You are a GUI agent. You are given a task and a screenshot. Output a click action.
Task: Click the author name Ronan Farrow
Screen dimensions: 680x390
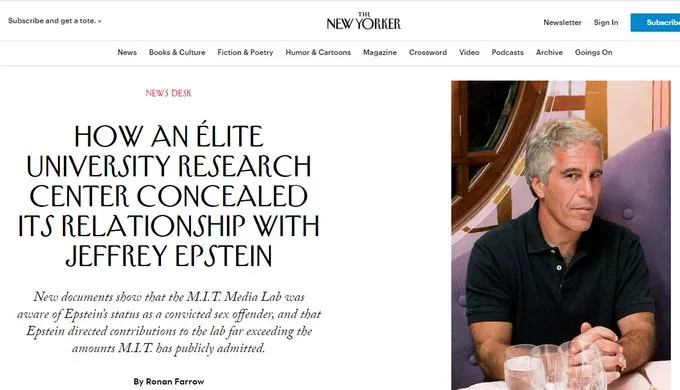coord(175,382)
